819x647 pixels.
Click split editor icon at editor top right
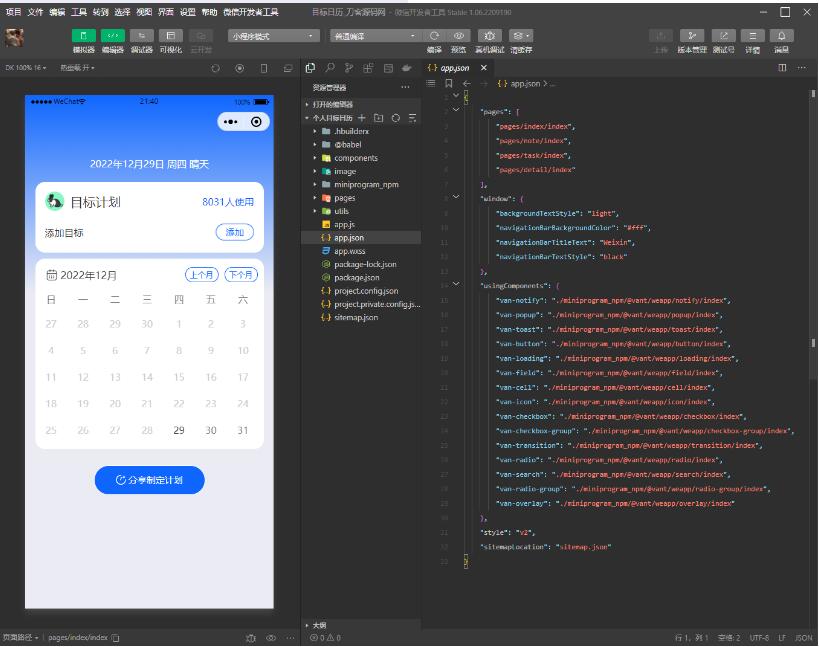tap(782, 68)
